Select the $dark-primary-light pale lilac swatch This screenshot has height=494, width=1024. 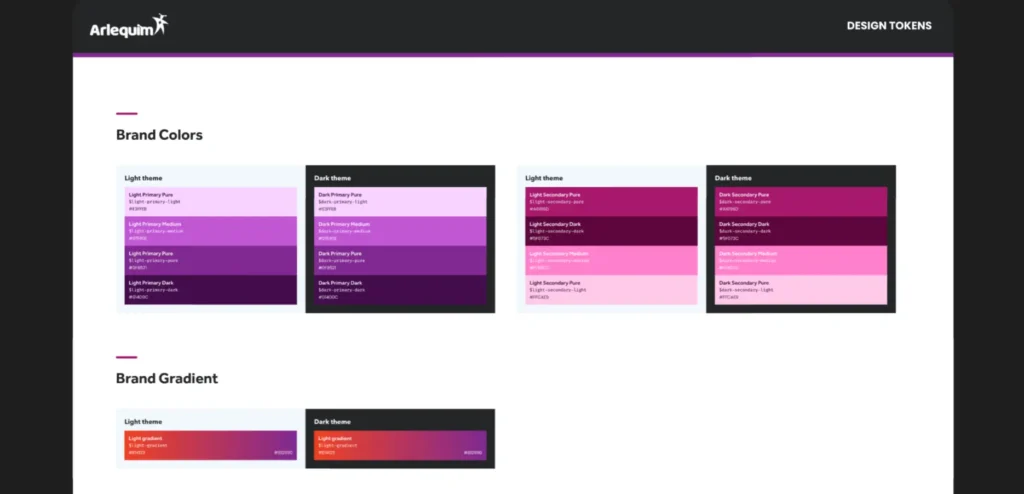[400, 202]
